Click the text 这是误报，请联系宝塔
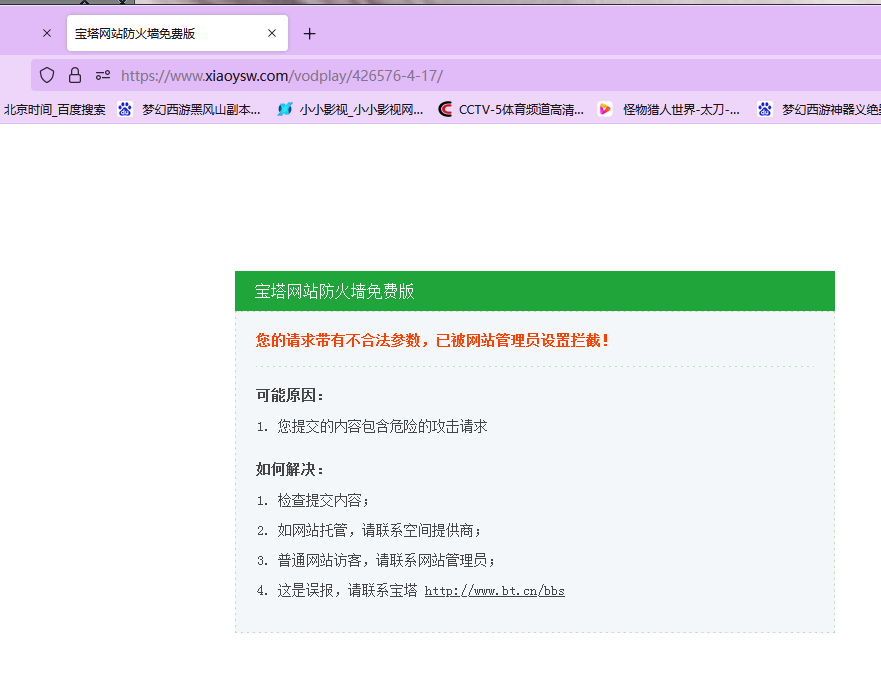The image size is (881, 700). coord(347,590)
